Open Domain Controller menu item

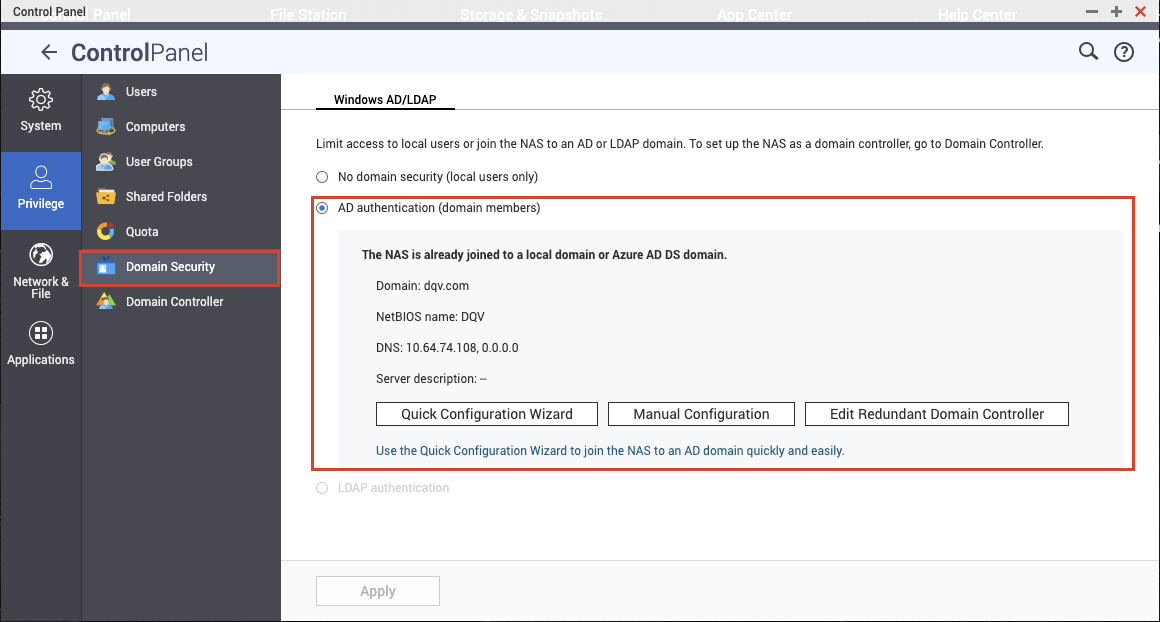click(x=174, y=302)
